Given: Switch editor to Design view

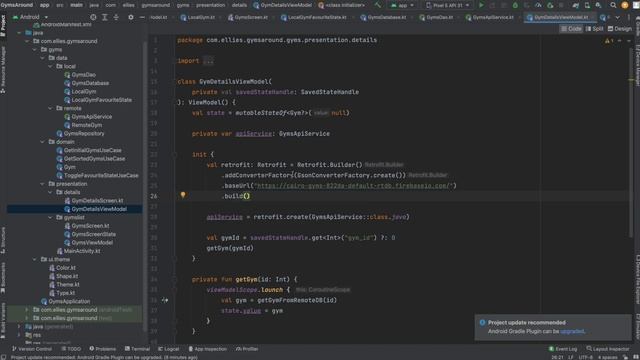Looking at the screenshot, I should (620, 29).
